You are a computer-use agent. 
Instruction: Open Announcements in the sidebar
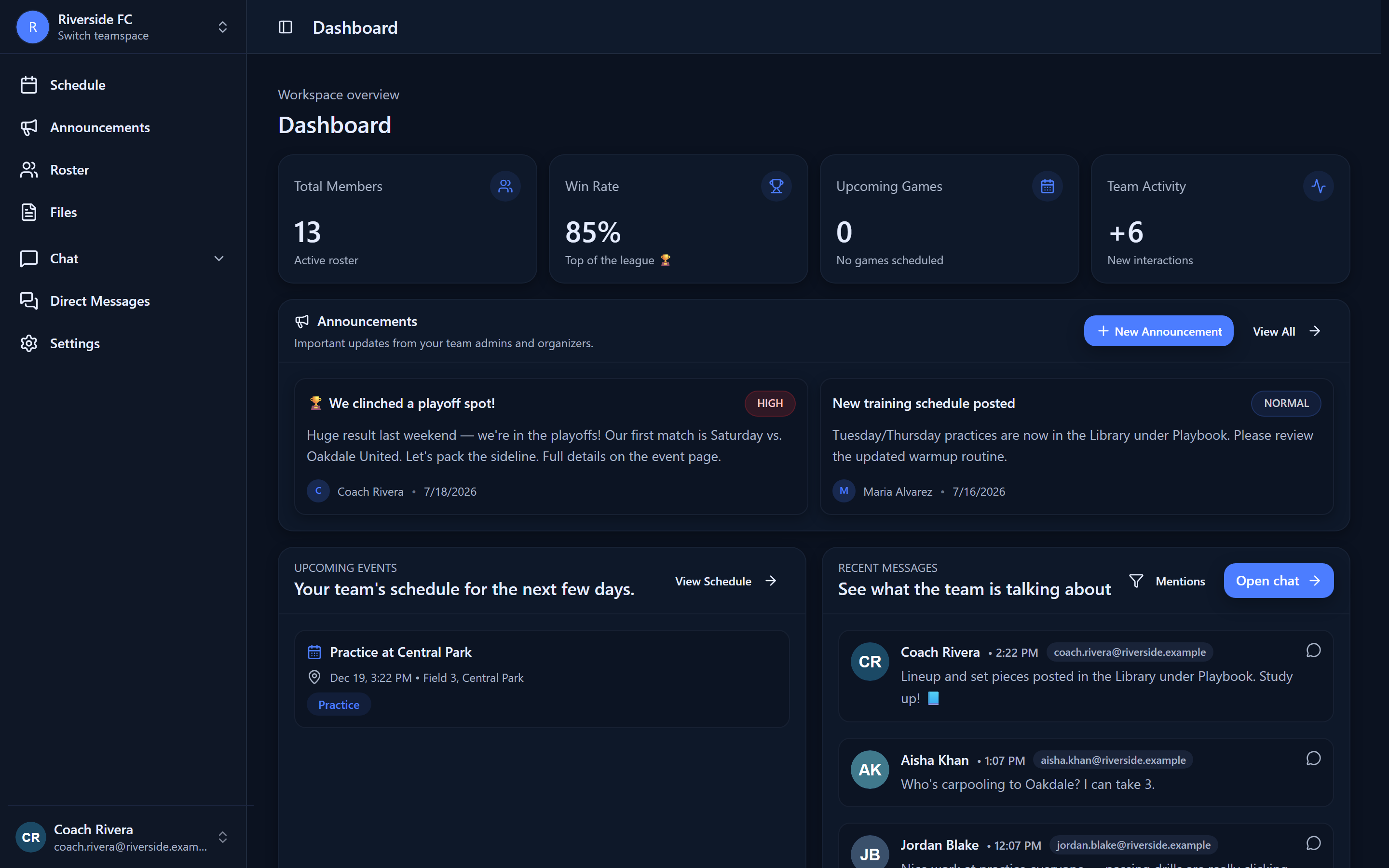pyautogui.click(x=123, y=127)
